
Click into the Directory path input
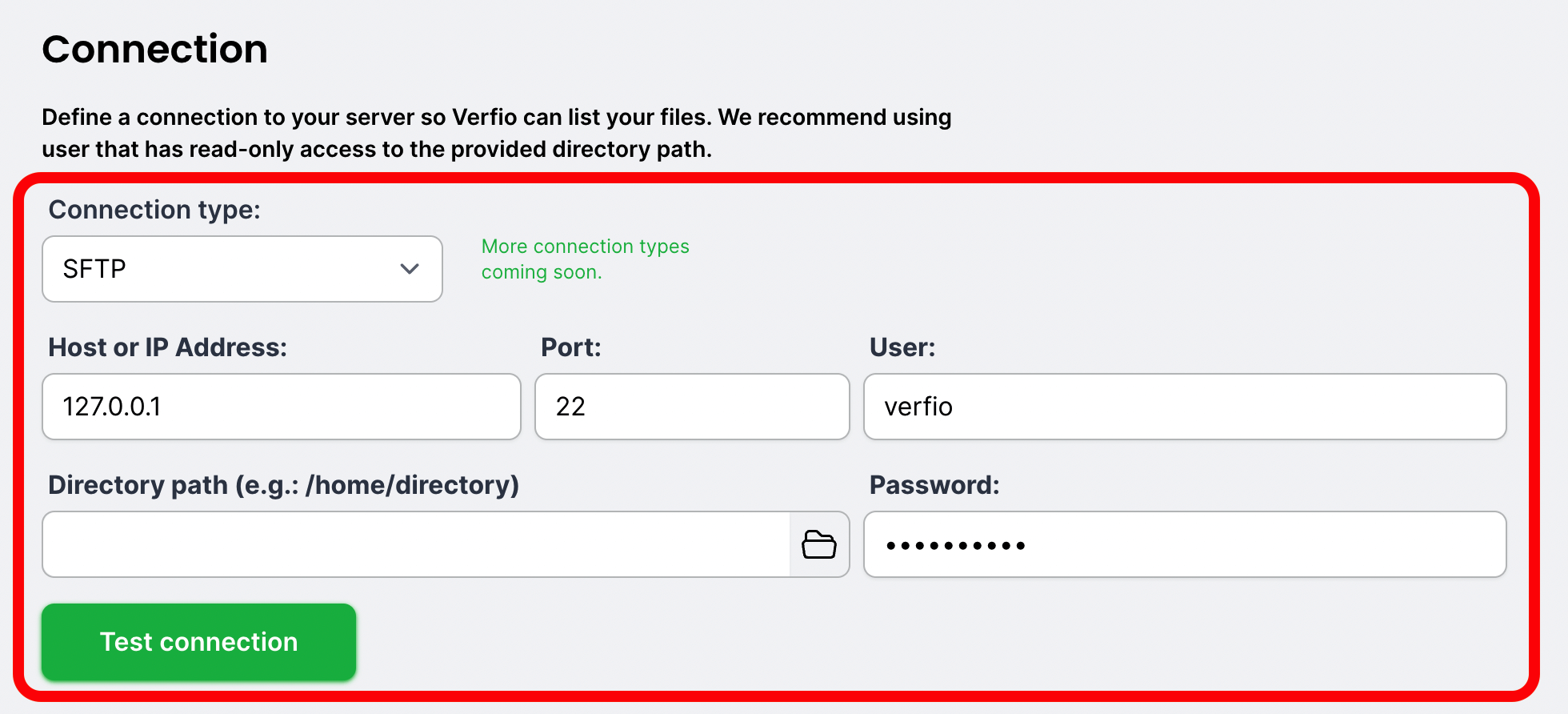(416, 544)
